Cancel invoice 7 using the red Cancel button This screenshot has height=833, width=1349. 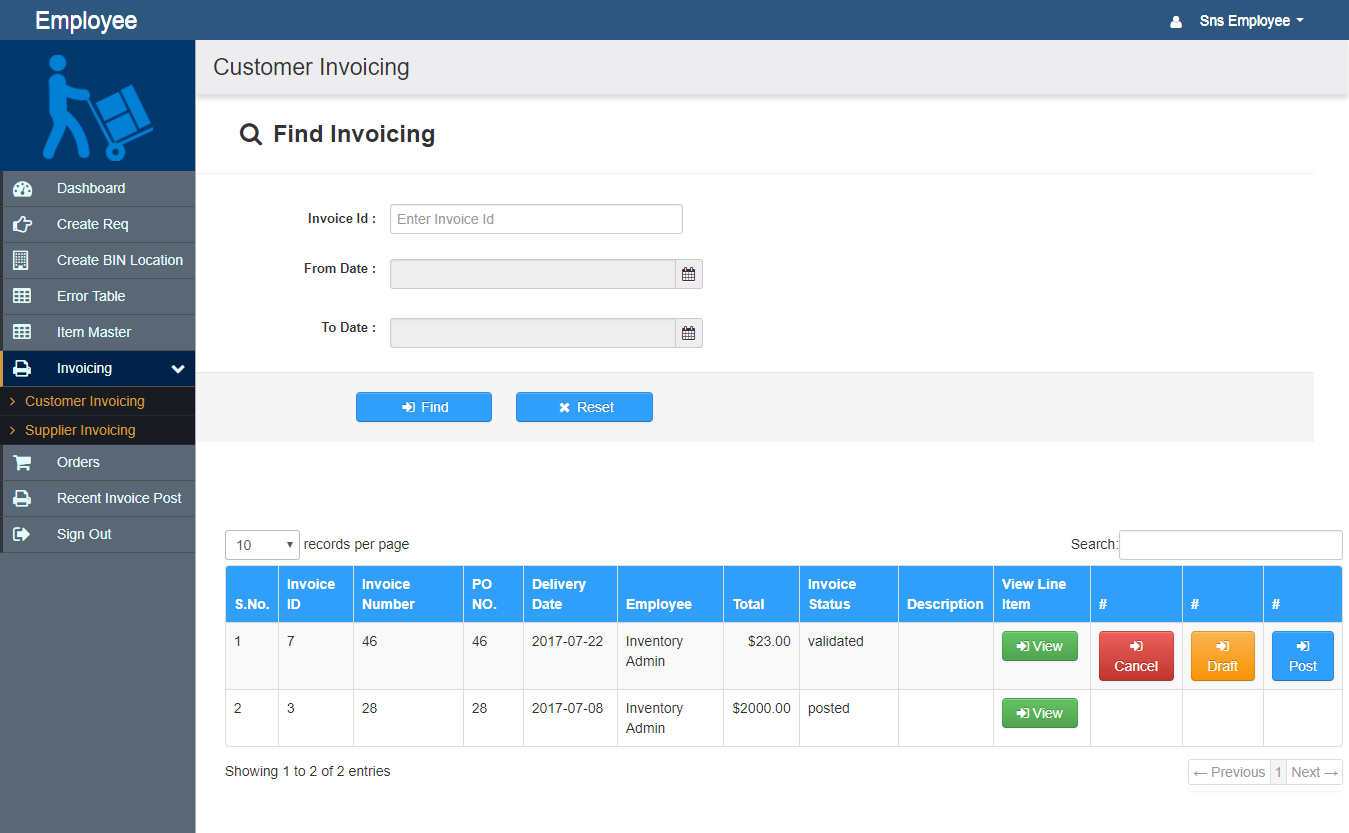pyautogui.click(x=1136, y=656)
